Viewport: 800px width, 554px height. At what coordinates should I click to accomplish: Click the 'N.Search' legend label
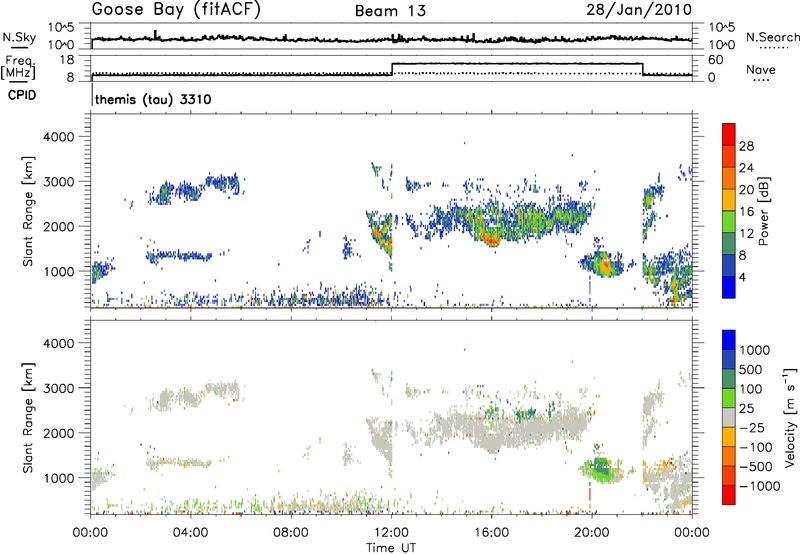[772, 37]
